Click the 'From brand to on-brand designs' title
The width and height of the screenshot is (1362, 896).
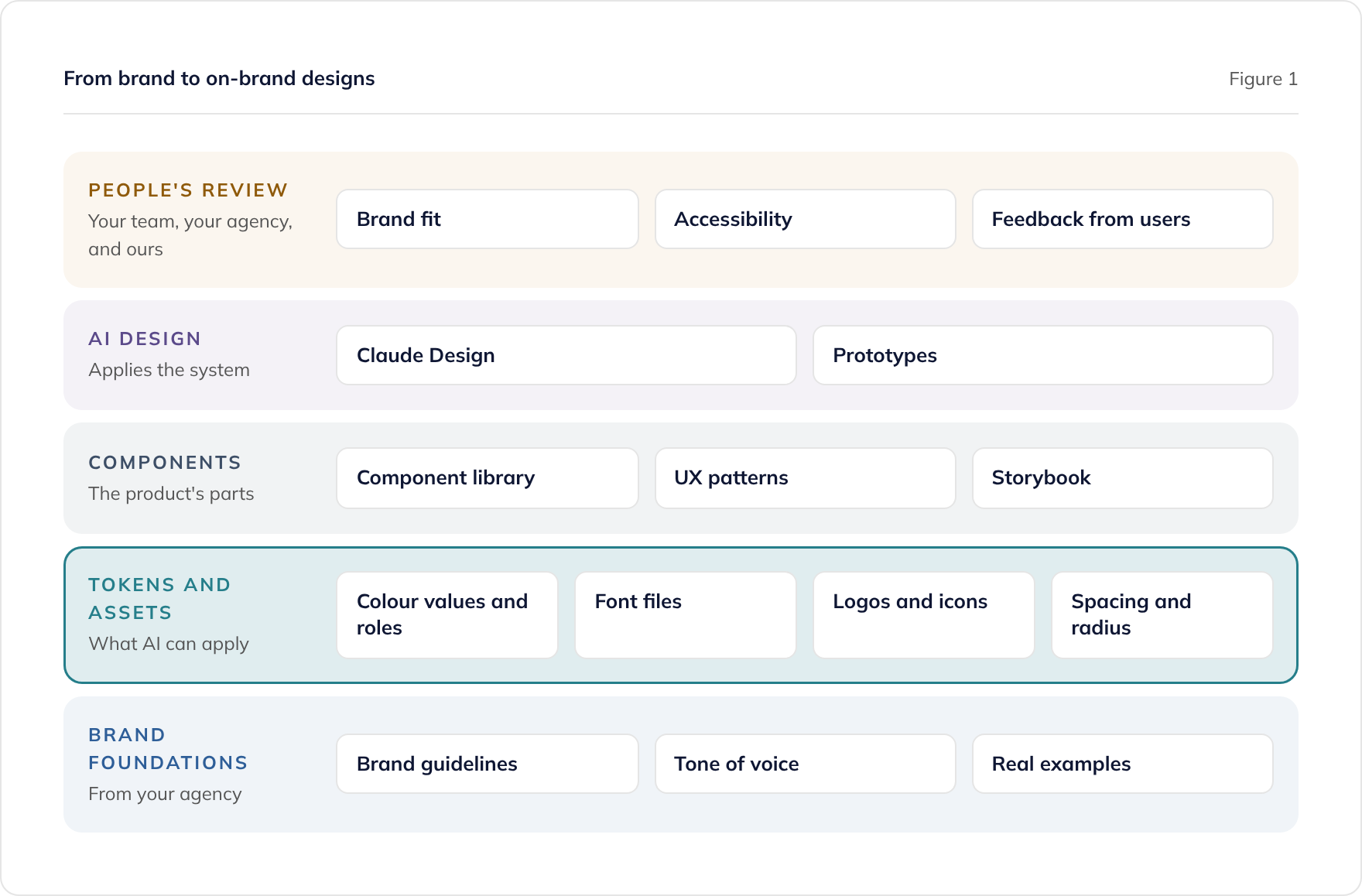[x=219, y=78]
